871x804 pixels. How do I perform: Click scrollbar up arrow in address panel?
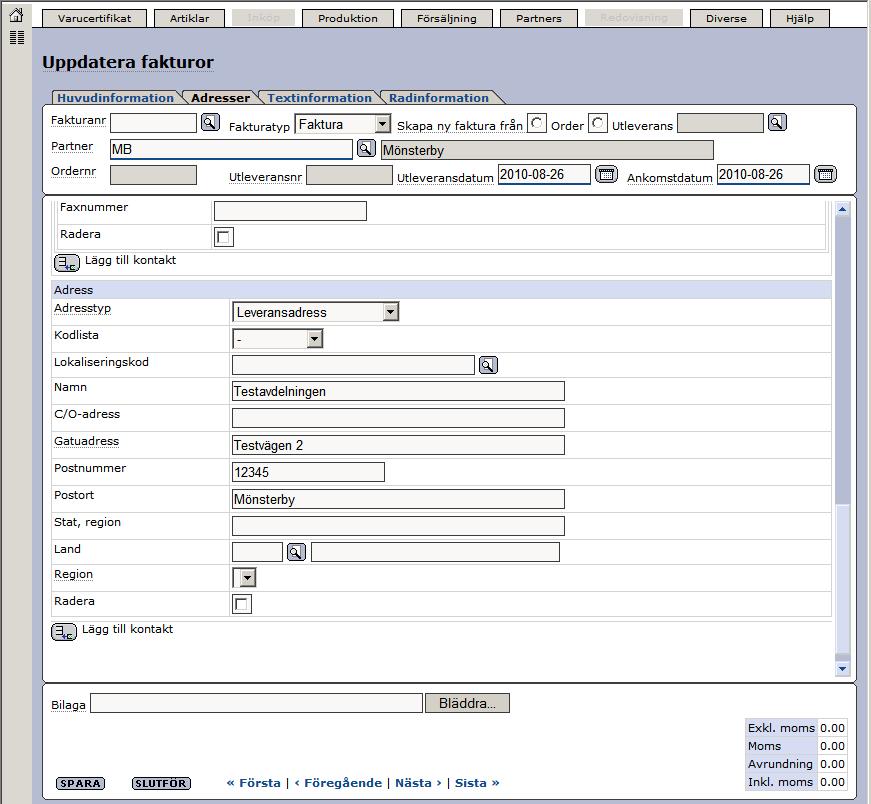842,209
